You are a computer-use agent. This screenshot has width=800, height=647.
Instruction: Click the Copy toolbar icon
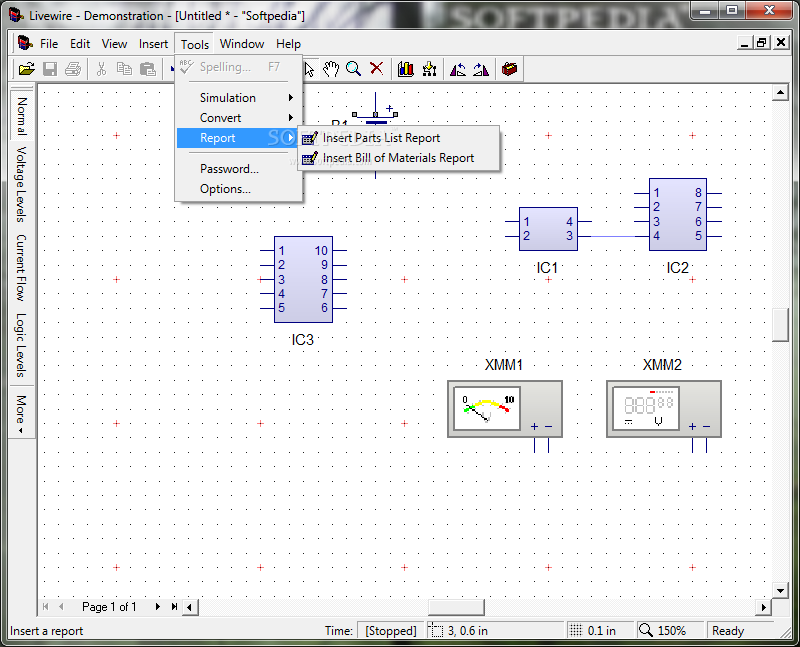124,69
